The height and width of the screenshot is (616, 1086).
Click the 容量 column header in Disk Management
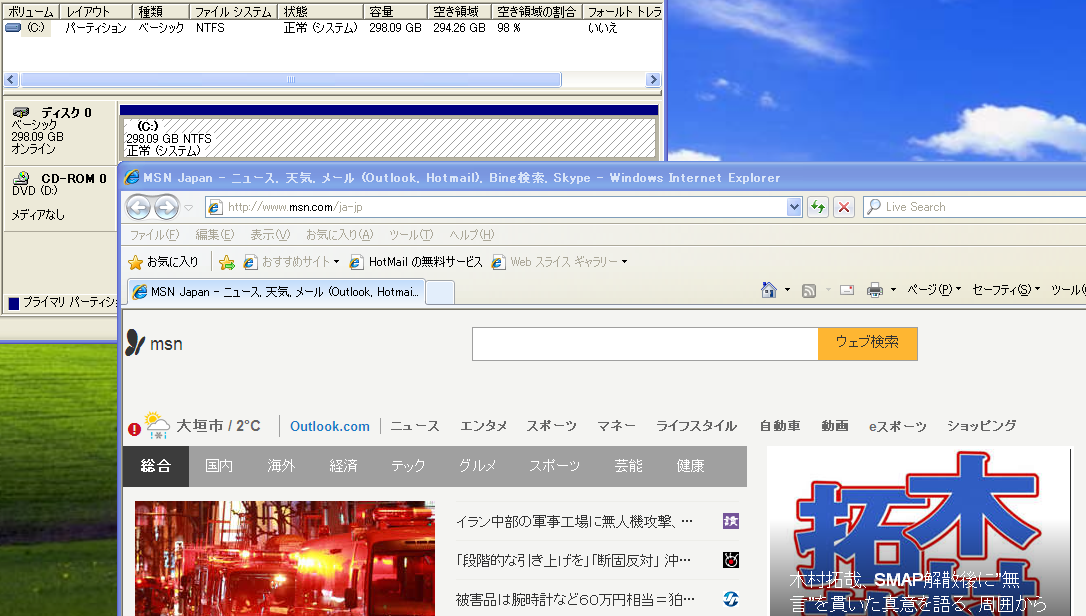coord(395,12)
